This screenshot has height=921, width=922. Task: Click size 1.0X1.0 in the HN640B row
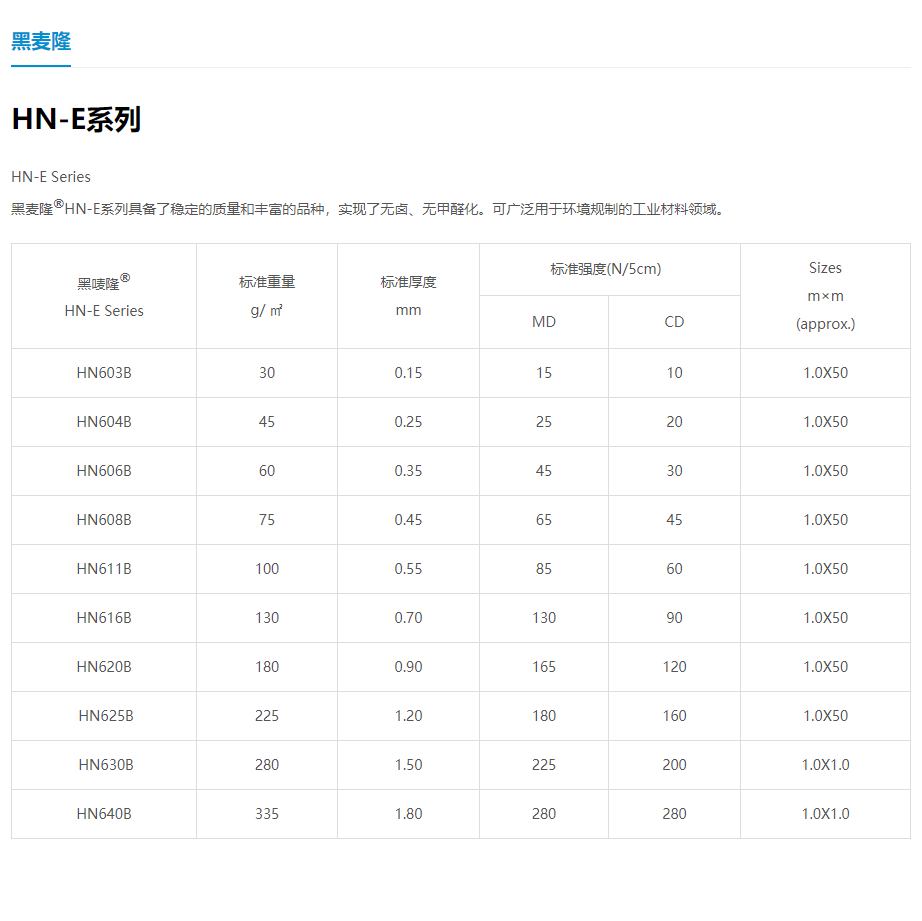(826, 814)
